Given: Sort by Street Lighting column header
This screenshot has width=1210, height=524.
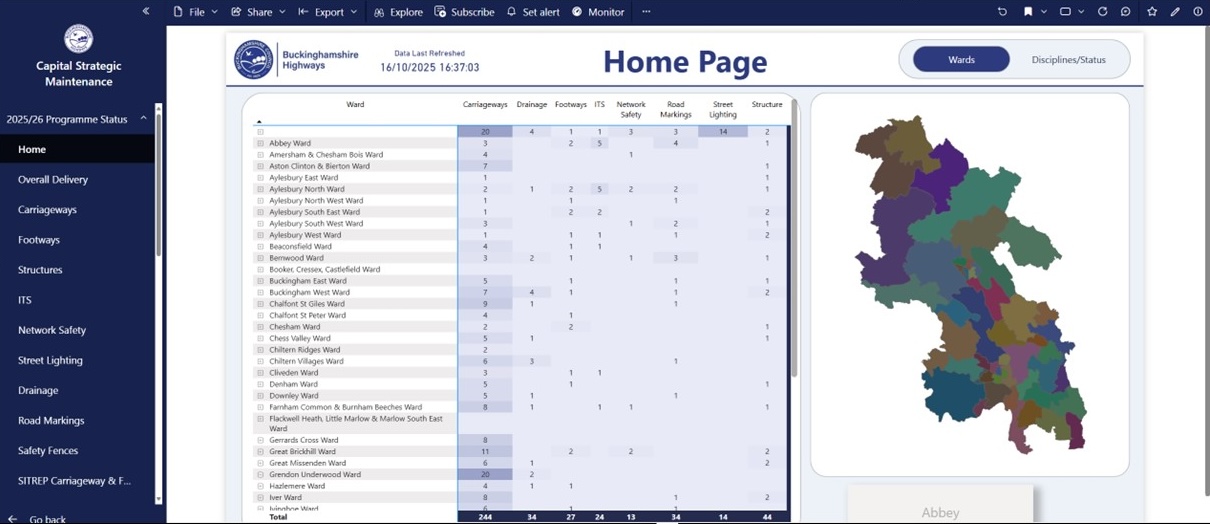Looking at the screenshot, I should pos(723,109).
